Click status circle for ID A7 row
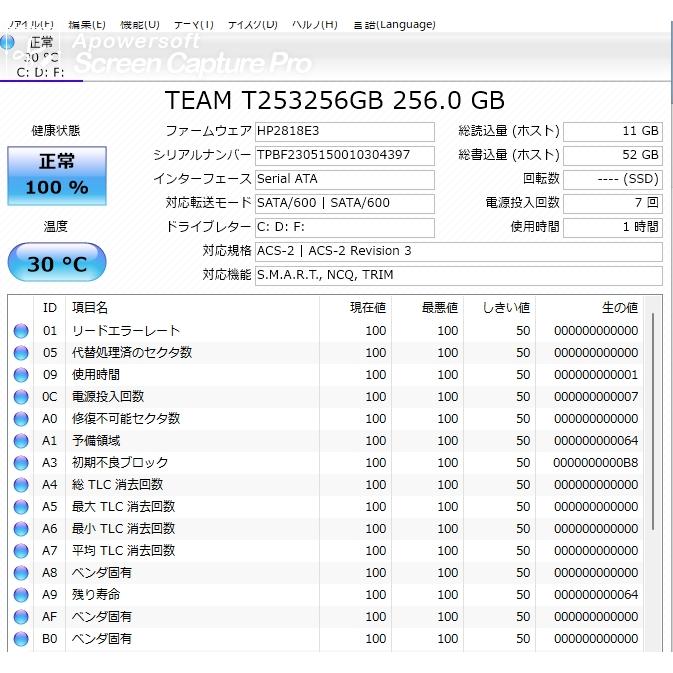 point(21,551)
